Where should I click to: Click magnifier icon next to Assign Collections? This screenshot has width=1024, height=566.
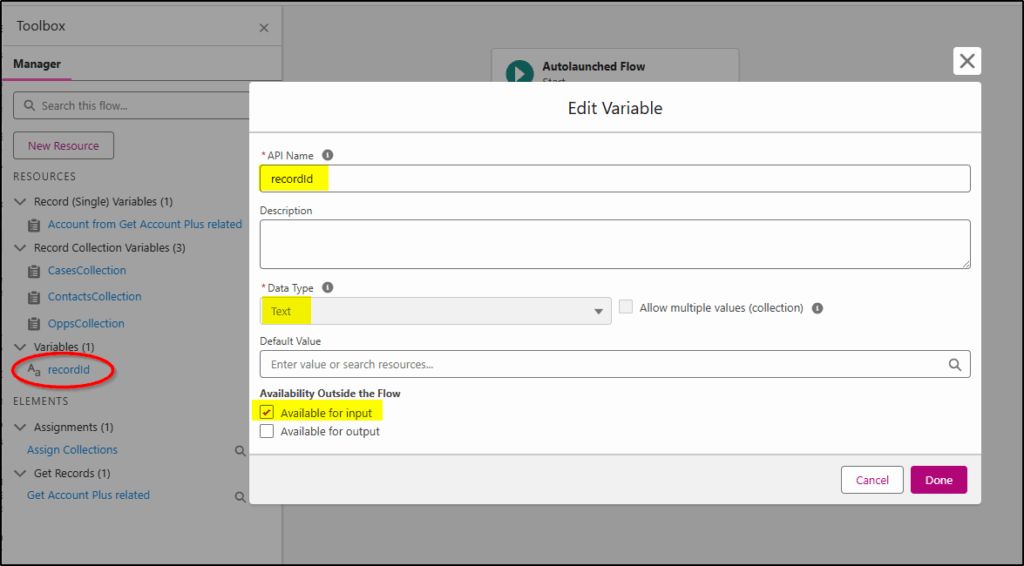[x=240, y=450]
